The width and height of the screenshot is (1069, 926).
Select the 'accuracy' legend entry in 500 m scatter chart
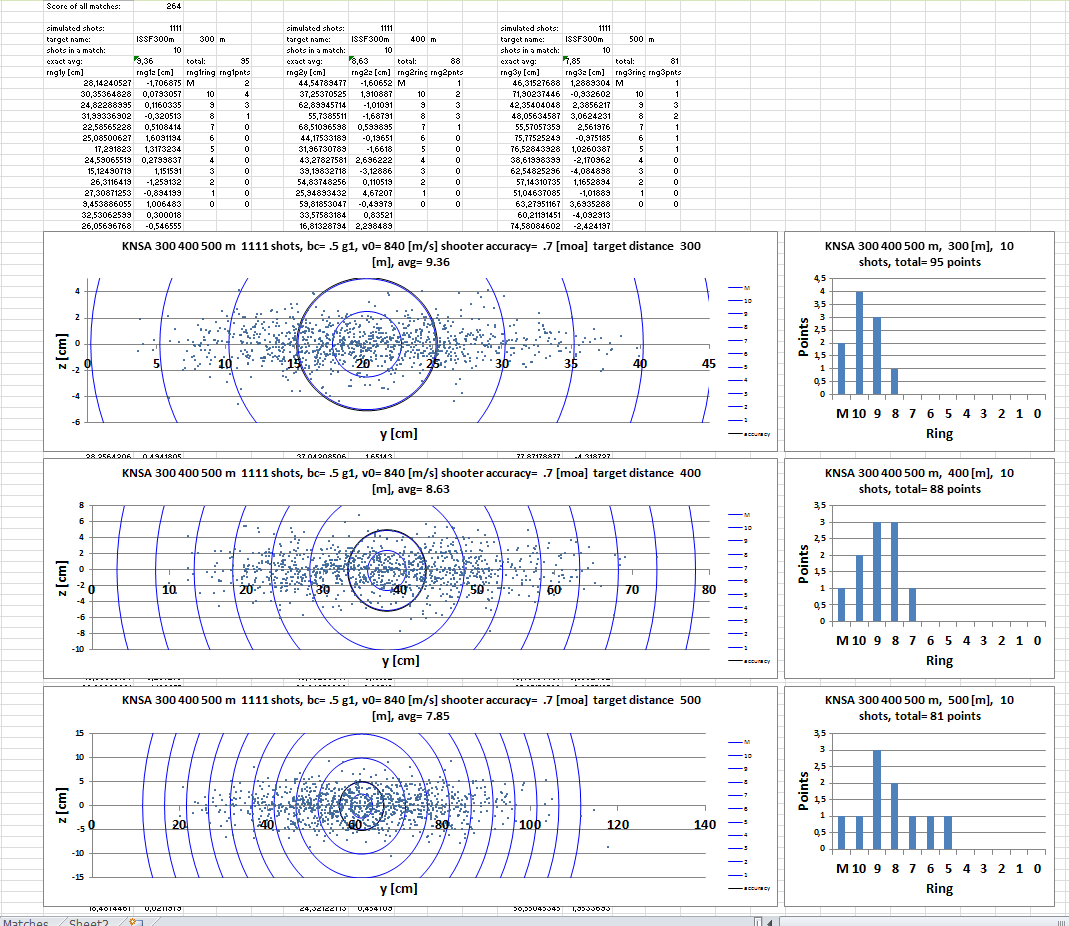(x=749, y=888)
